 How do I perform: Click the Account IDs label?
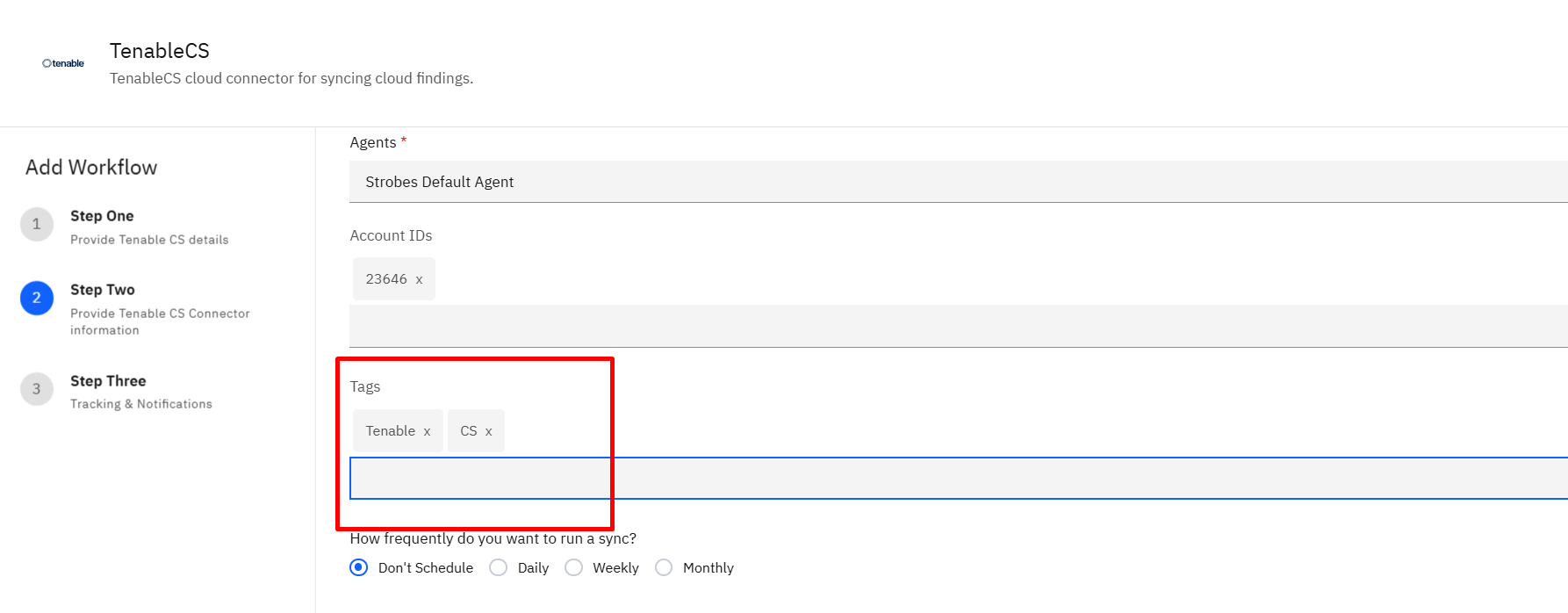[391, 235]
